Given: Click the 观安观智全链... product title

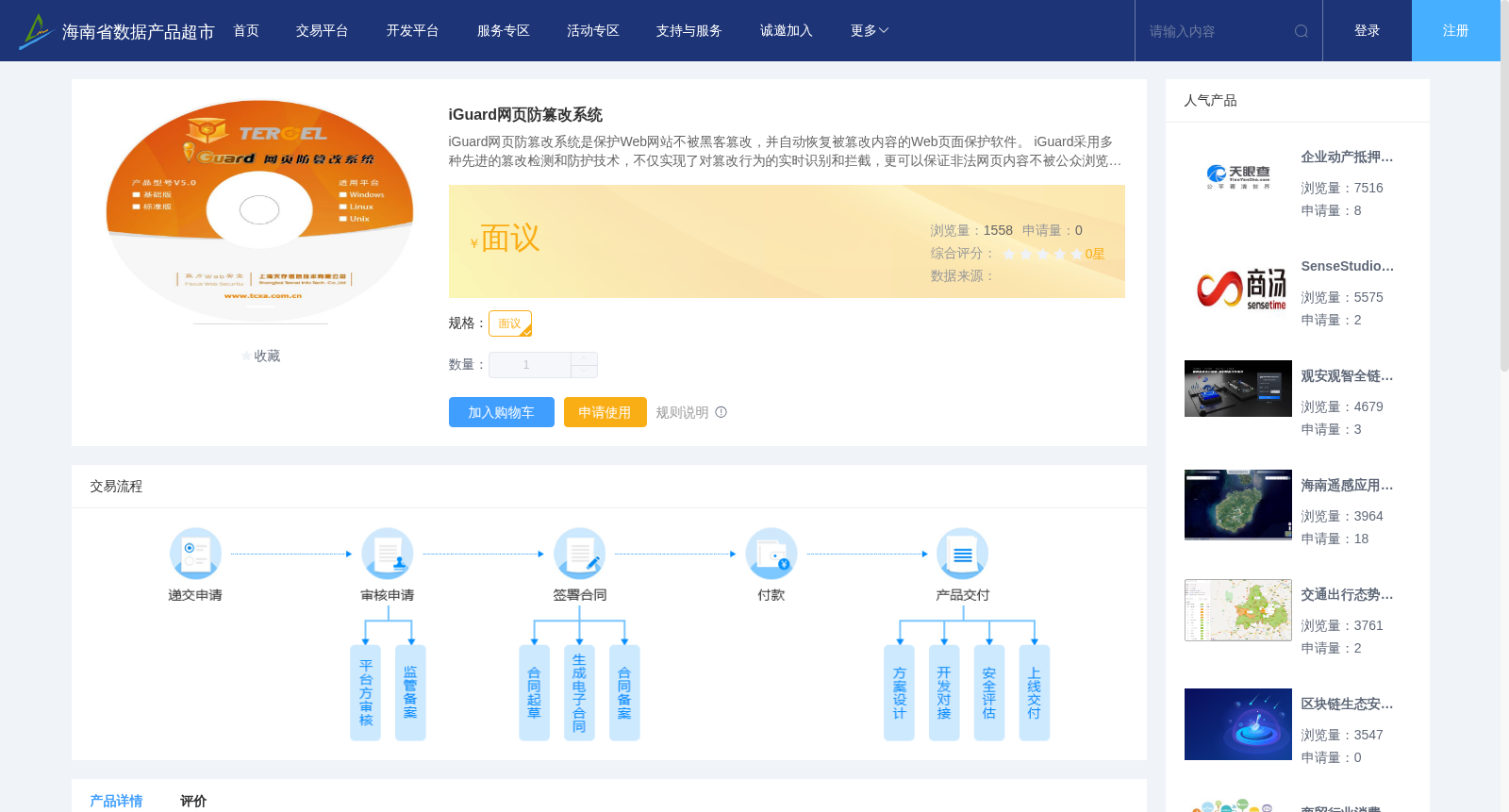Looking at the screenshot, I should (1347, 376).
